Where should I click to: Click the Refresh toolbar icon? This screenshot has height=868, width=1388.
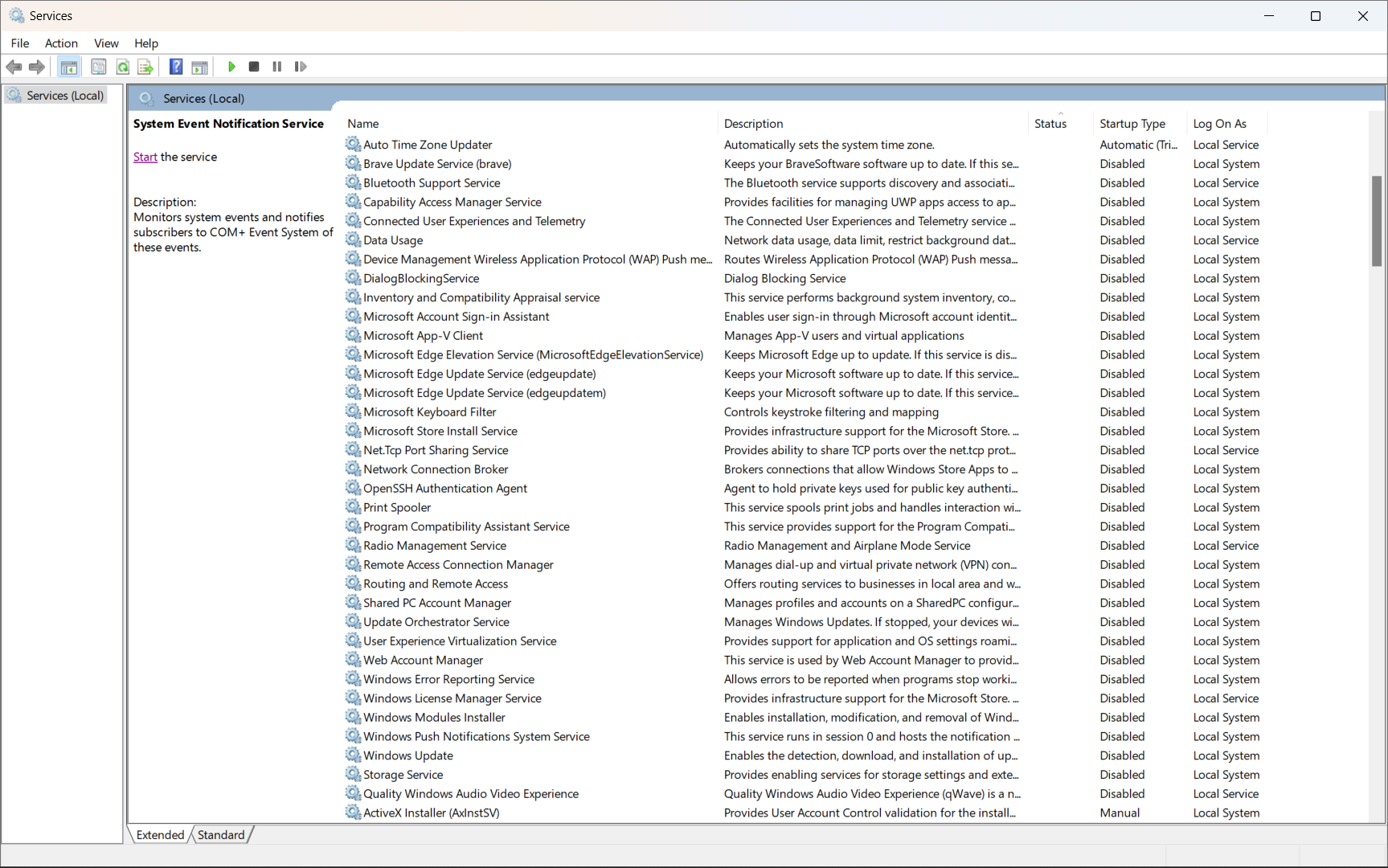point(123,67)
